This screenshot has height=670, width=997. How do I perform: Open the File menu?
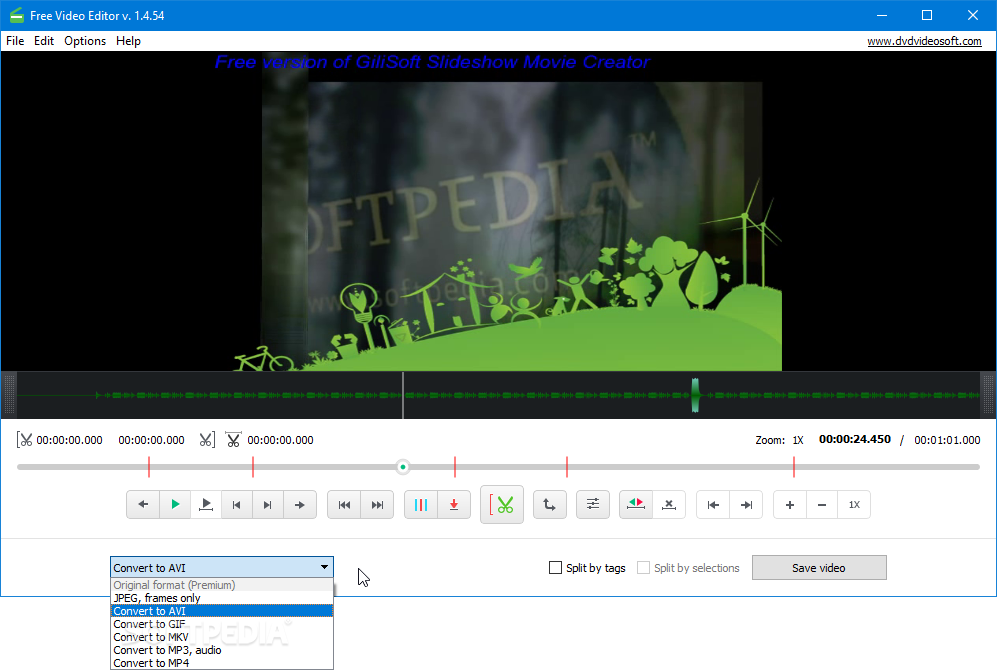[15, 41]
